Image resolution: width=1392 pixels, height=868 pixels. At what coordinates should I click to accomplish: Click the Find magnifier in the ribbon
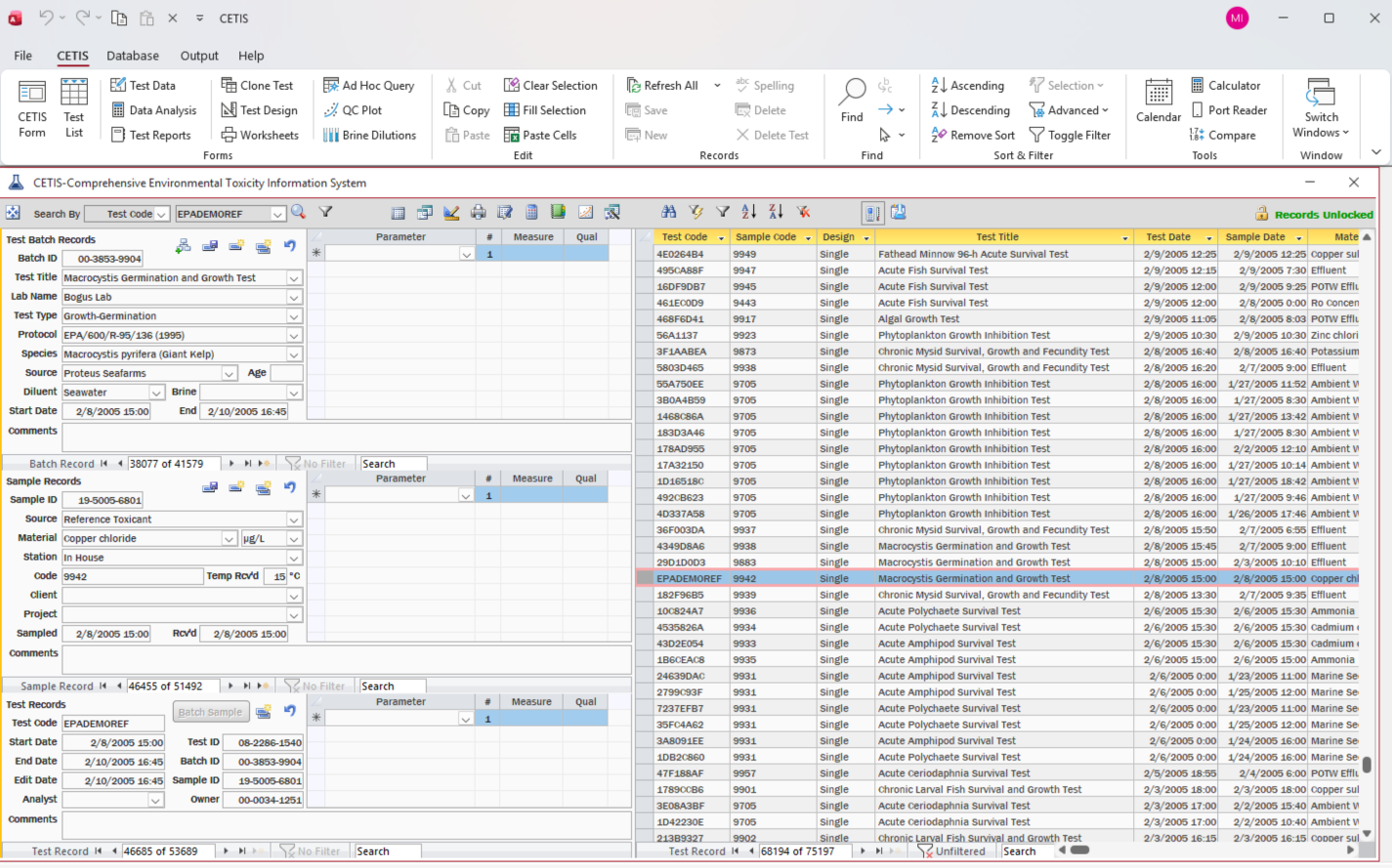(852, 101)
